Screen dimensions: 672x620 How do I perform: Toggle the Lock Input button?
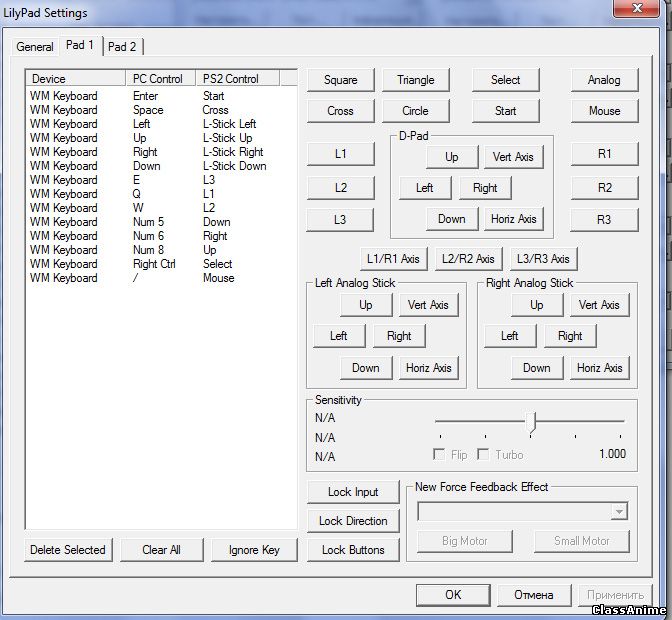(353, 492)
